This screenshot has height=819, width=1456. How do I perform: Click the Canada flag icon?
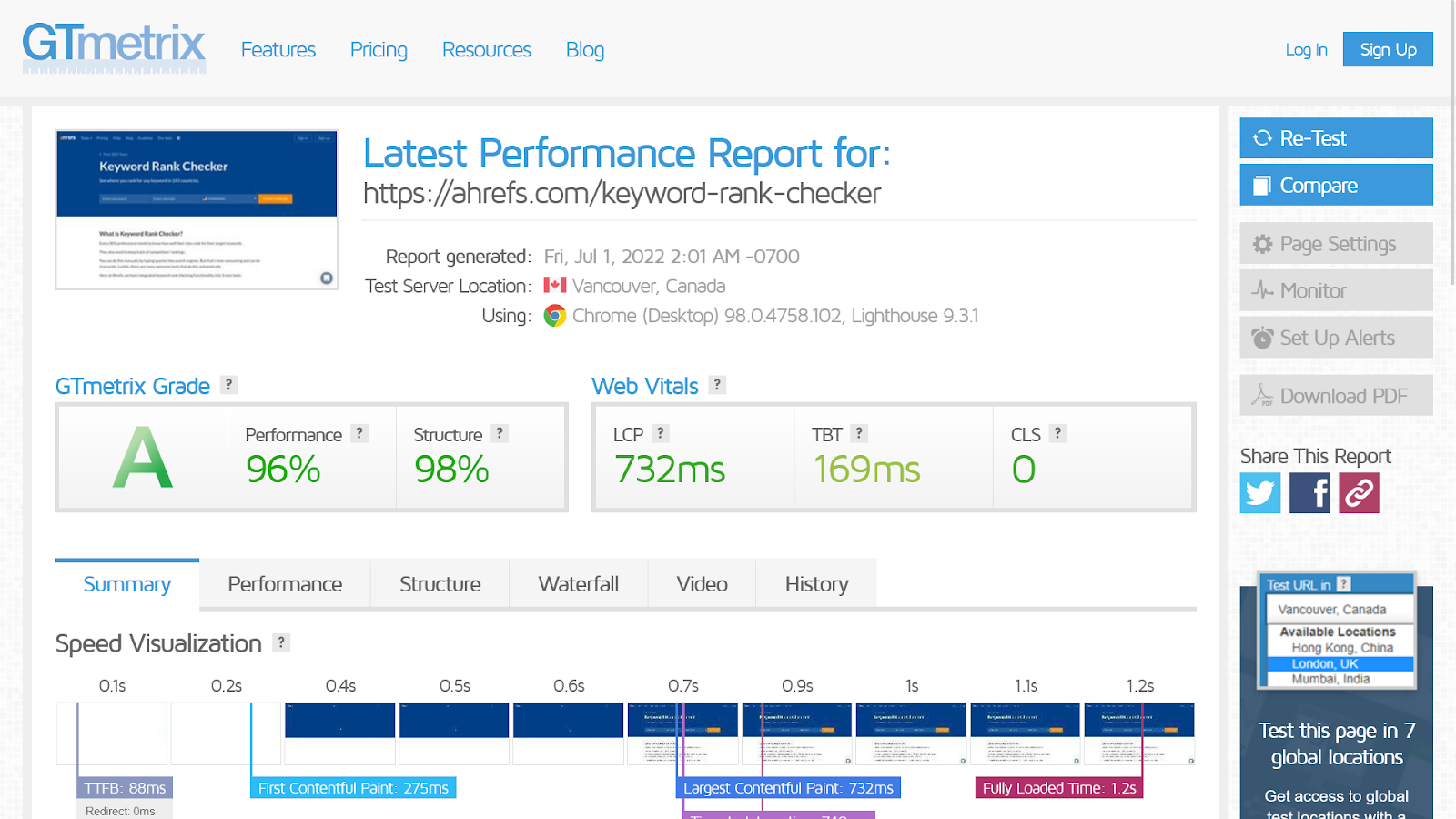tap(555, 285)
